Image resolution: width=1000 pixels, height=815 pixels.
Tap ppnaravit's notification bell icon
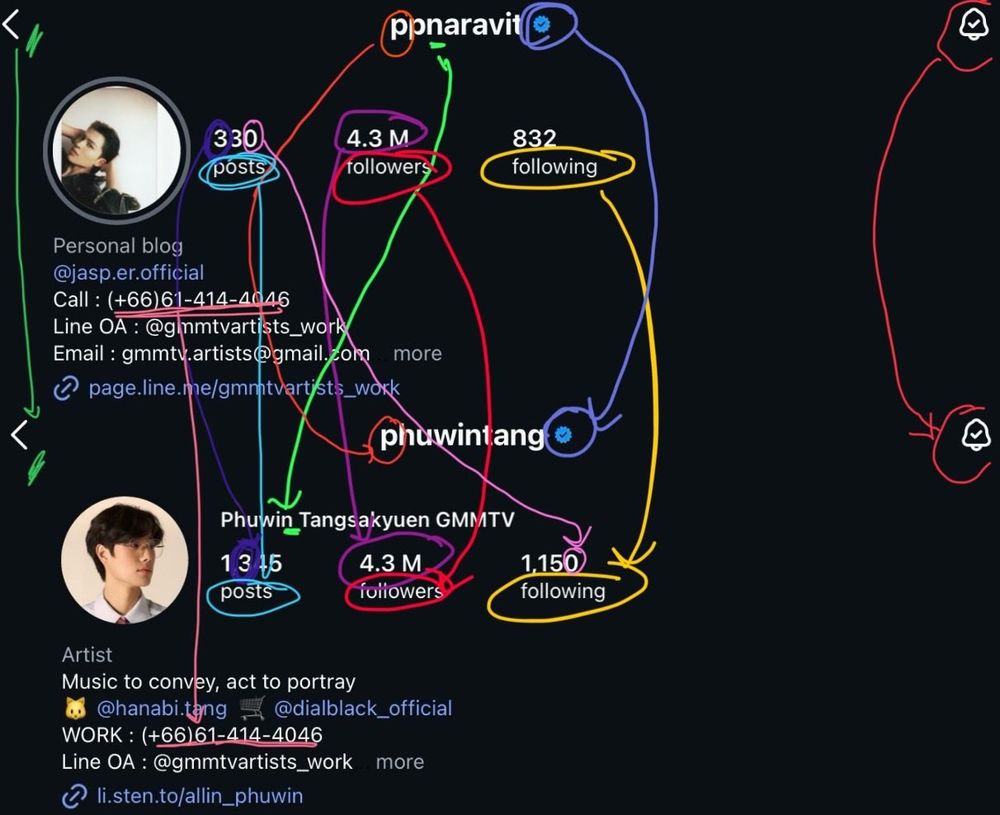click(x=974, y=24)
